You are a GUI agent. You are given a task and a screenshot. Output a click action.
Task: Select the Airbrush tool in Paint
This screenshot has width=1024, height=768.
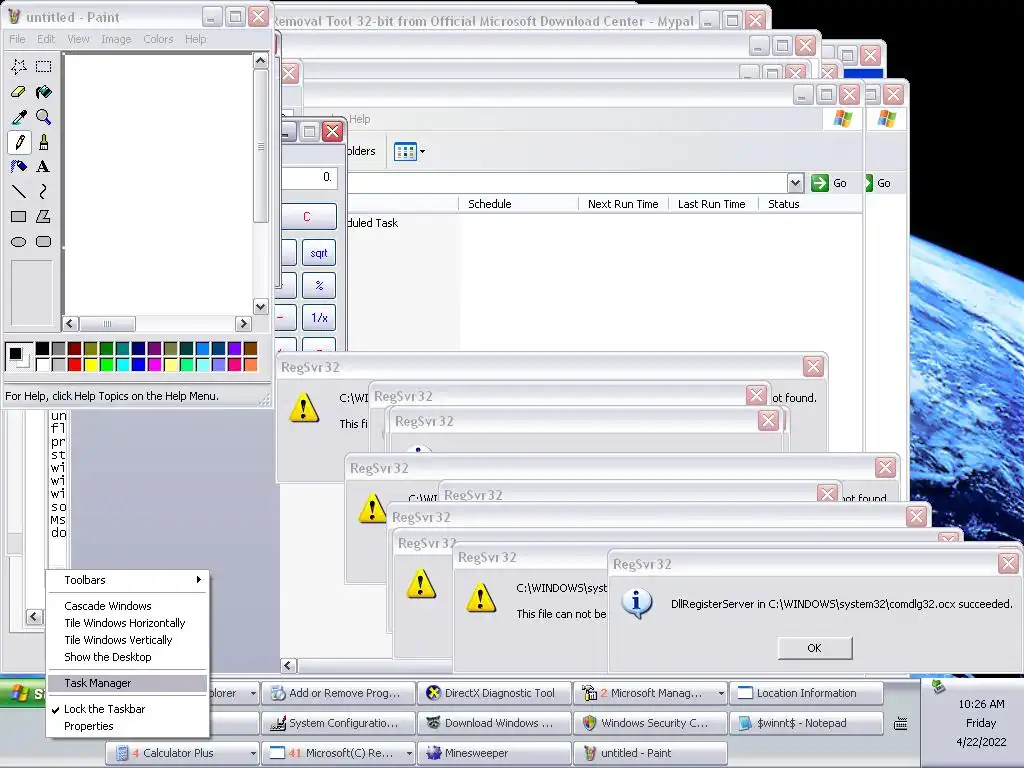click(x=19, y=167)
